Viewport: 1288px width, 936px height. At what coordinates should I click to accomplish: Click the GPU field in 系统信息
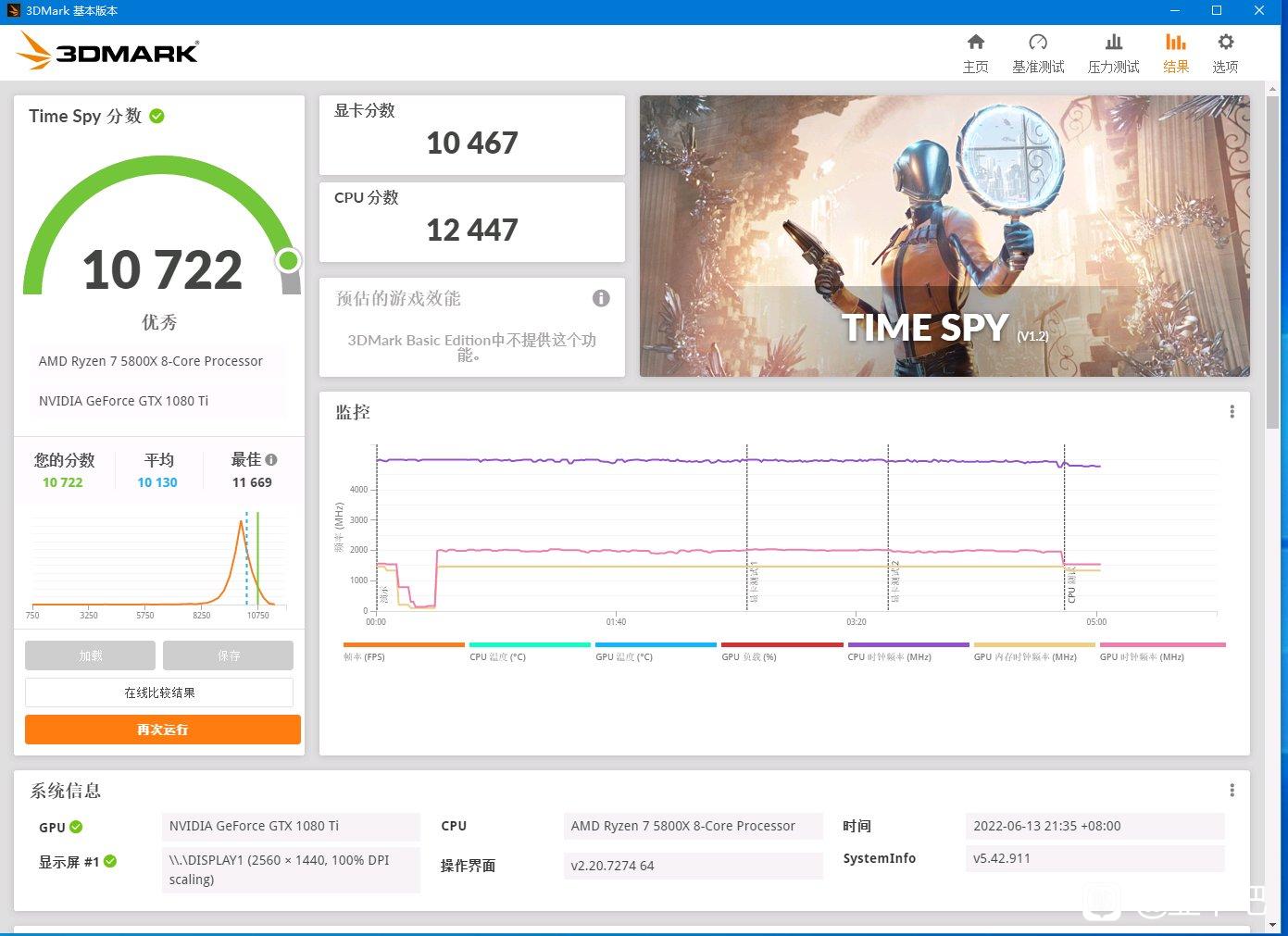tap(291, 826)
